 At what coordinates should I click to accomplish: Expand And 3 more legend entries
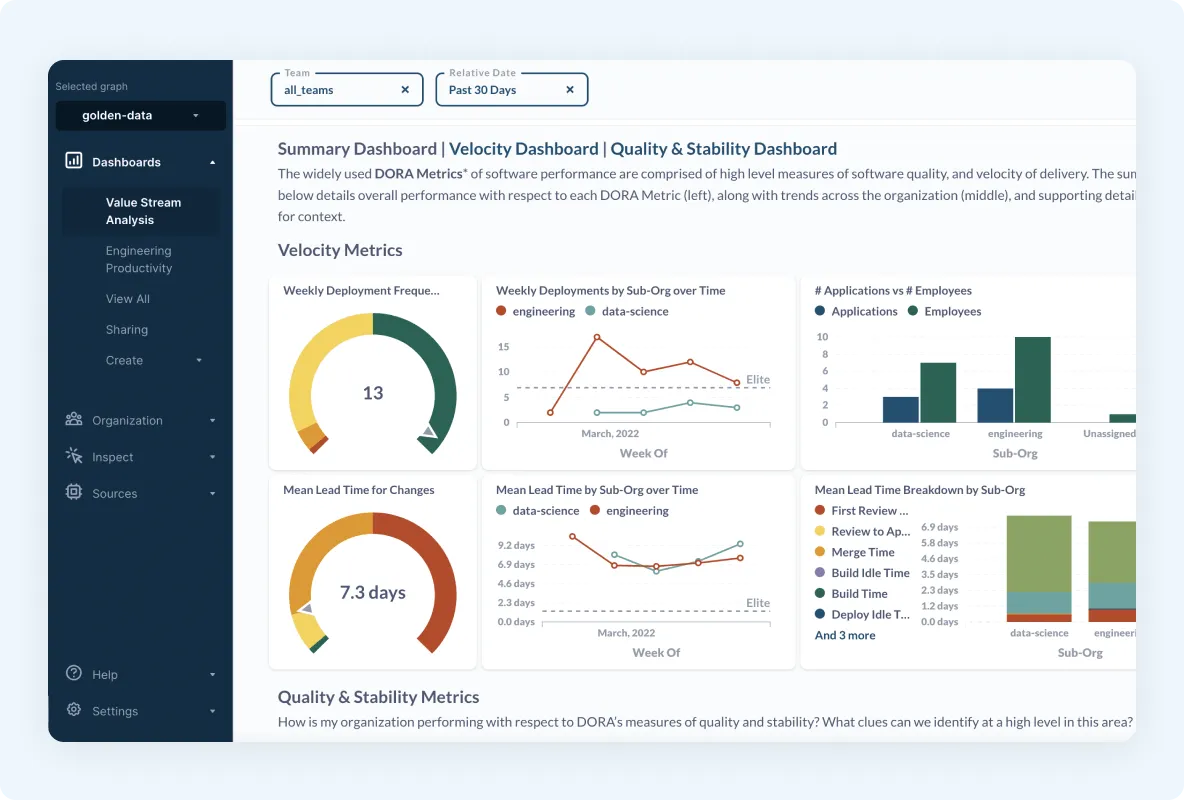click(x=845, y=635)
